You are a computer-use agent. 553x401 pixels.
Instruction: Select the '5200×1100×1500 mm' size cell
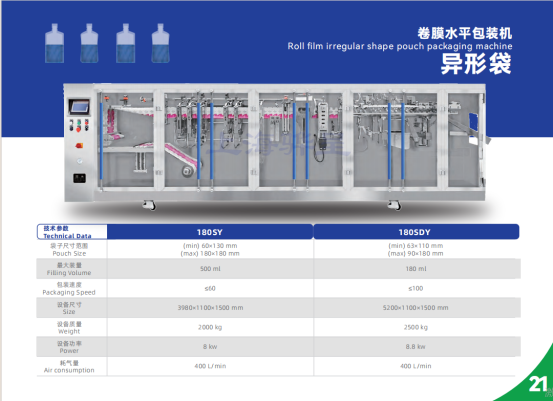tap(416, 308)
